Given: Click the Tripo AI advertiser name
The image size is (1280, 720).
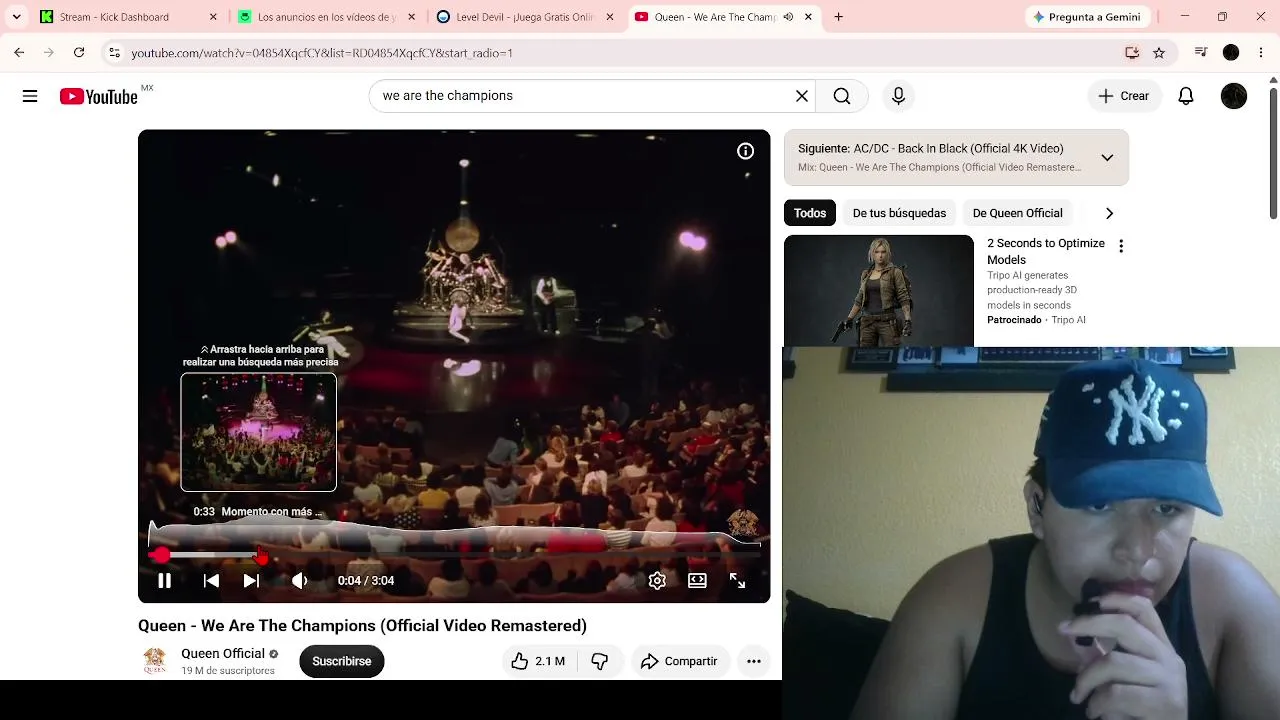Looking at the screenshot, I should click(x=1069, y=320).
